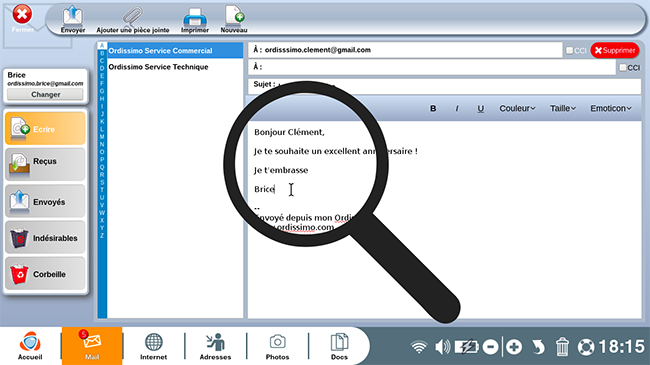Toggle underline formatting U

click(480, 108)
